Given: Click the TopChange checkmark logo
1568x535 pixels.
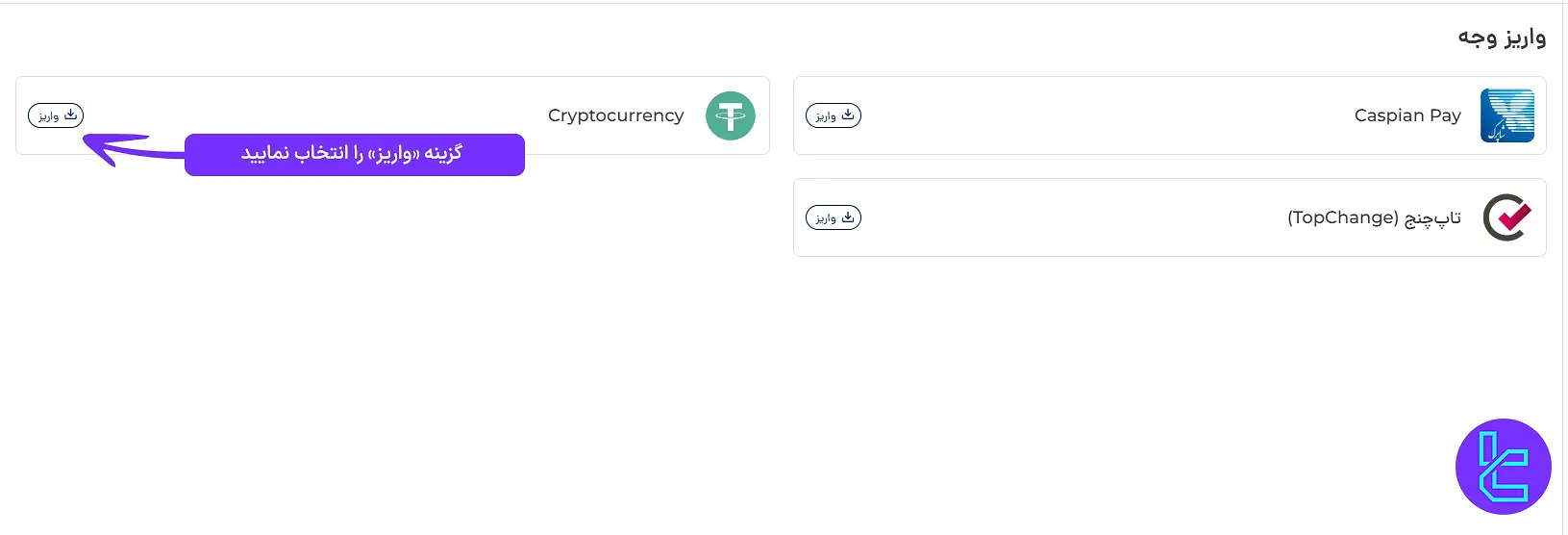Looking at the screenshot, I should click(1506, 217).
